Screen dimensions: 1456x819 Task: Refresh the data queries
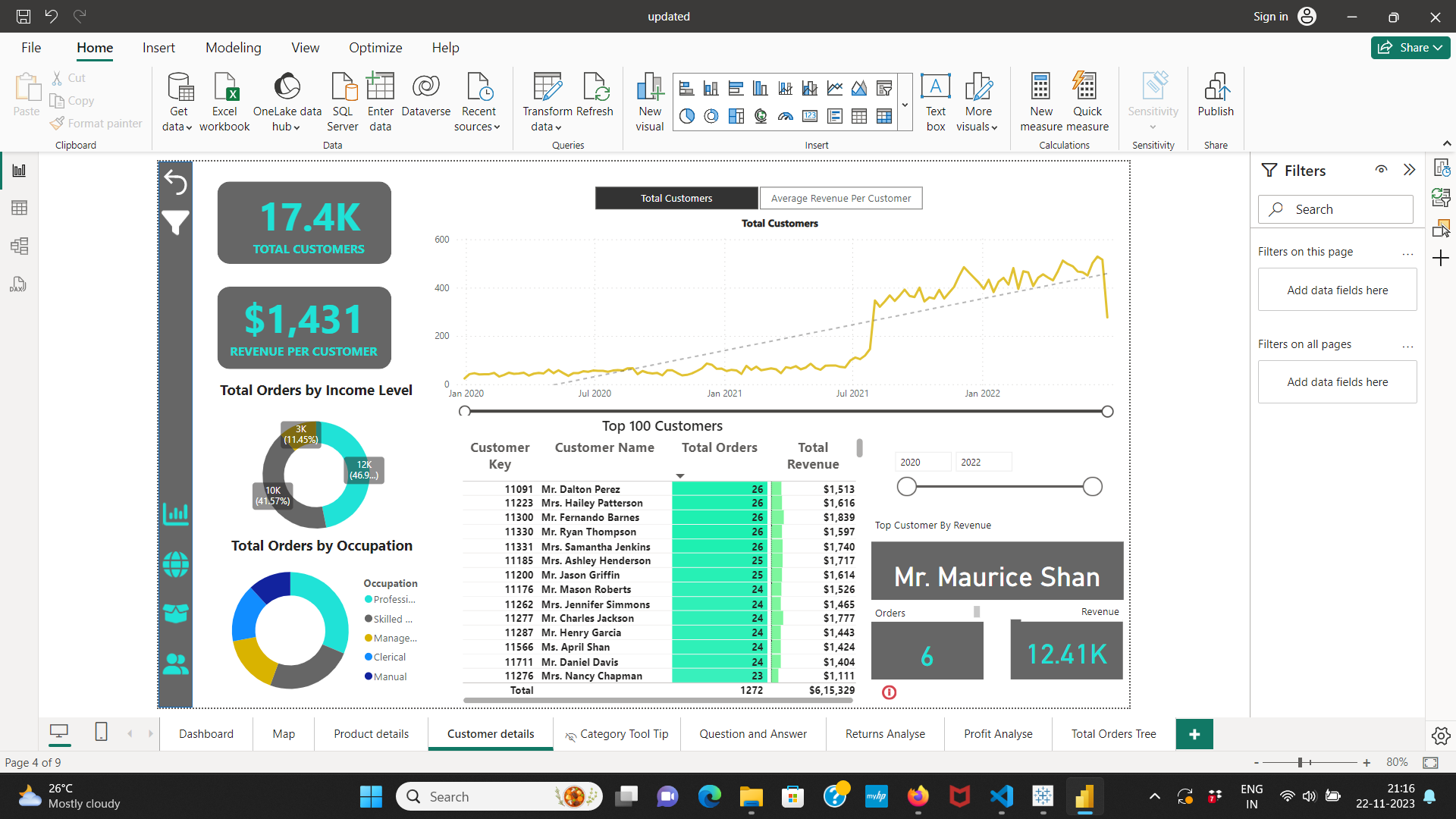[595, 100]
